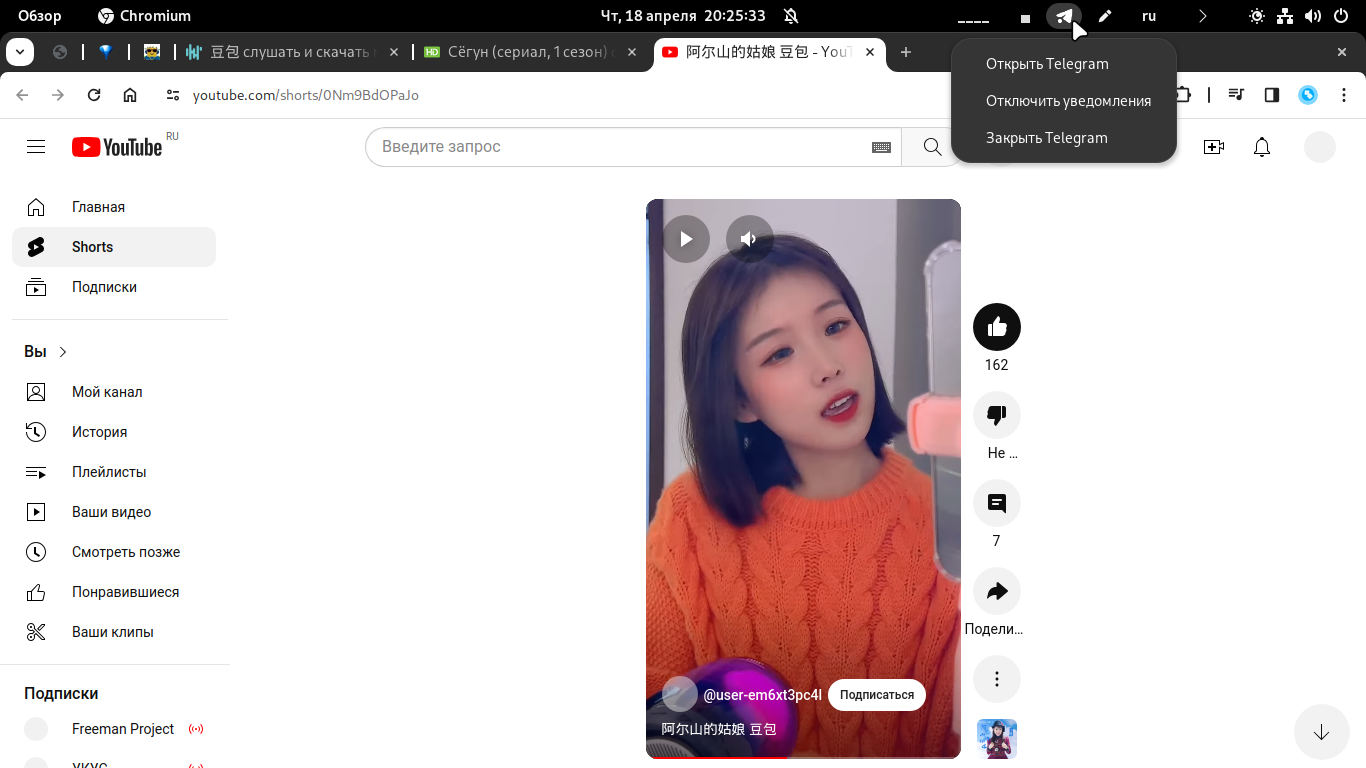
Task: Switch to the sunglasses-emoji pinned tab
Action: tap(151, 52)
